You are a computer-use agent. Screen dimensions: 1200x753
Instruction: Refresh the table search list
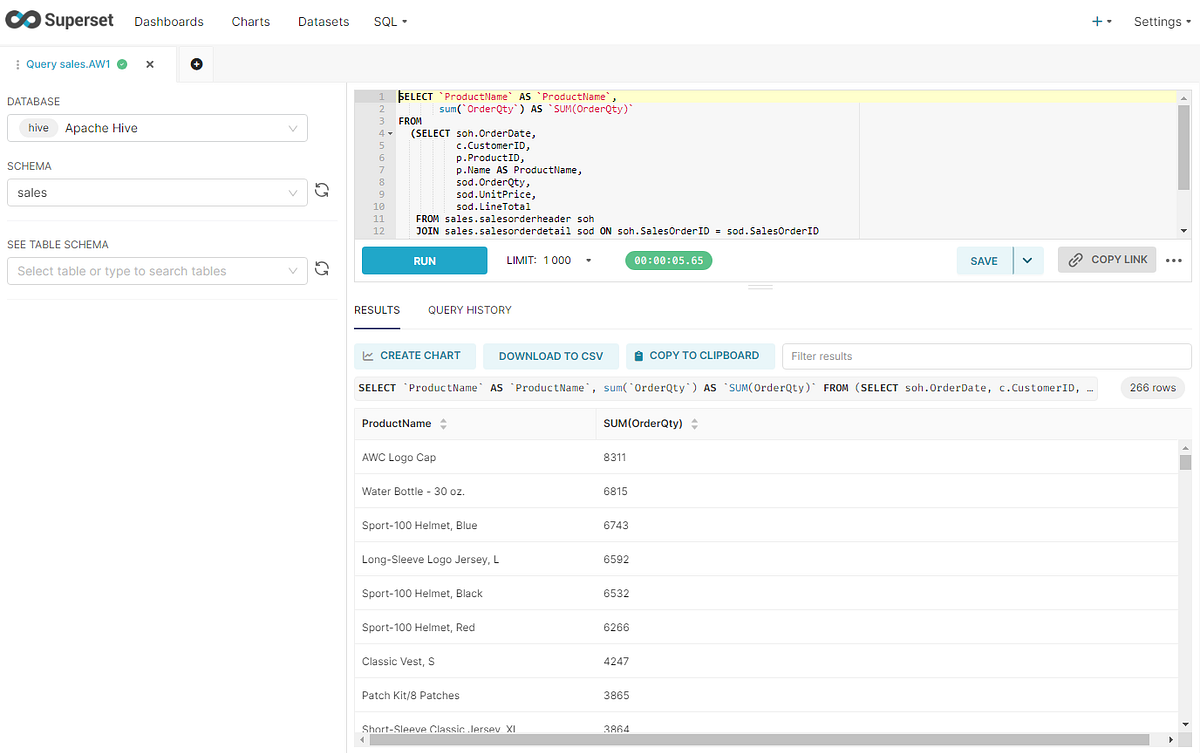[322, 268]
